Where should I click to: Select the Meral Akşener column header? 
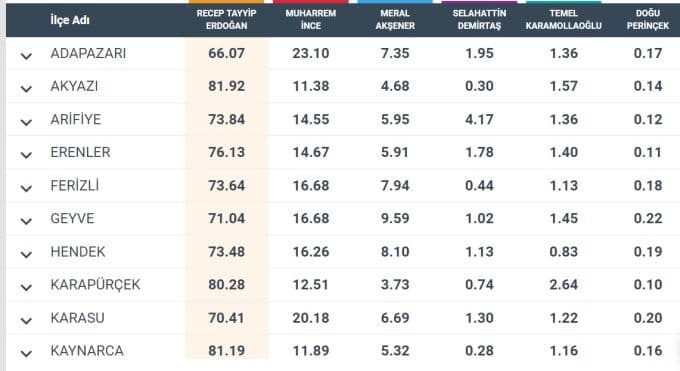click(395, 20)
